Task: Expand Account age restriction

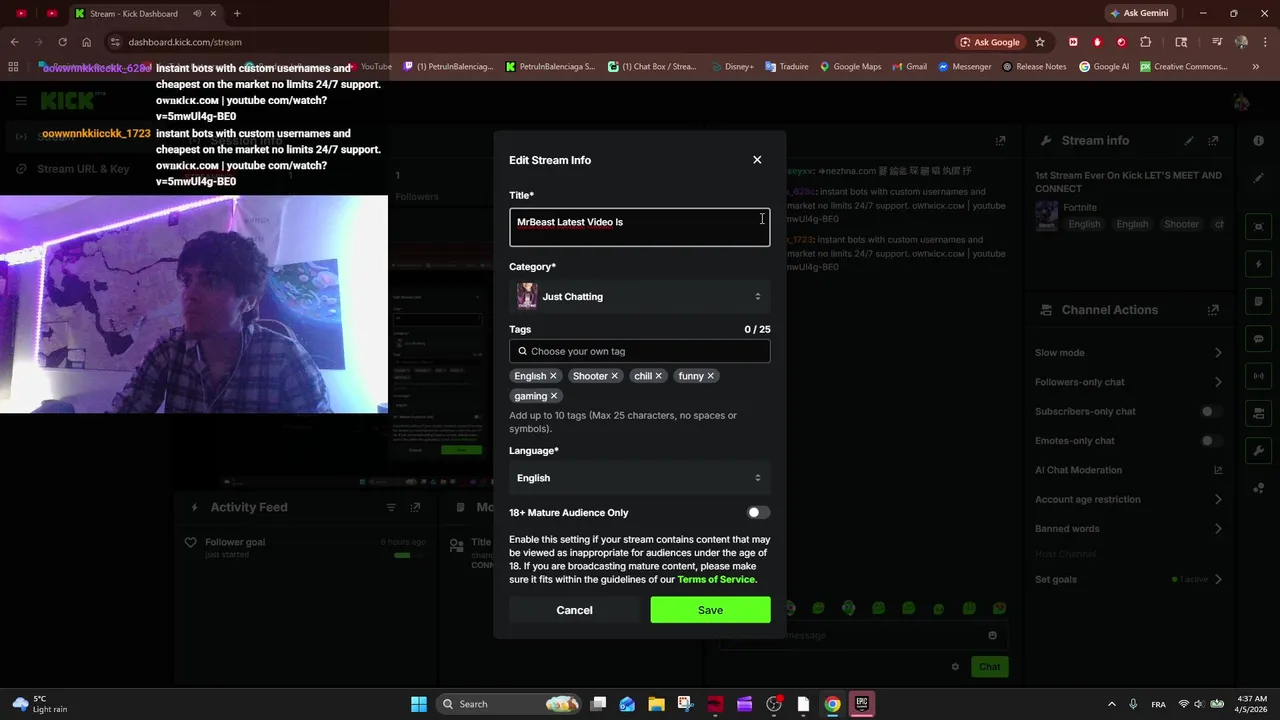Action: (x=1218, y=499)
